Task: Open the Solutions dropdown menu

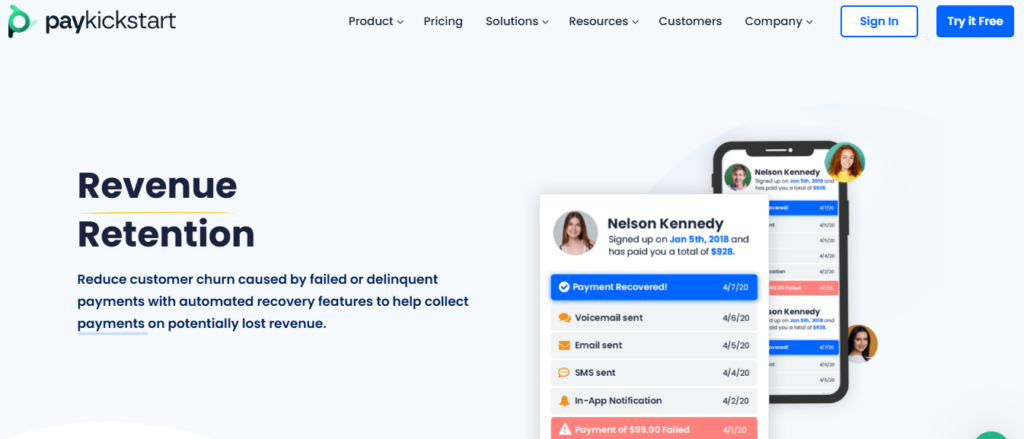Action: click(517, 21)
